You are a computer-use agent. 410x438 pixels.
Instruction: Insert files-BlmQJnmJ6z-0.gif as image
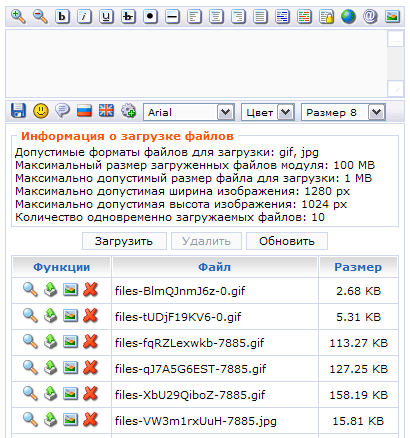pyautogui.click(x=70, y=290)
